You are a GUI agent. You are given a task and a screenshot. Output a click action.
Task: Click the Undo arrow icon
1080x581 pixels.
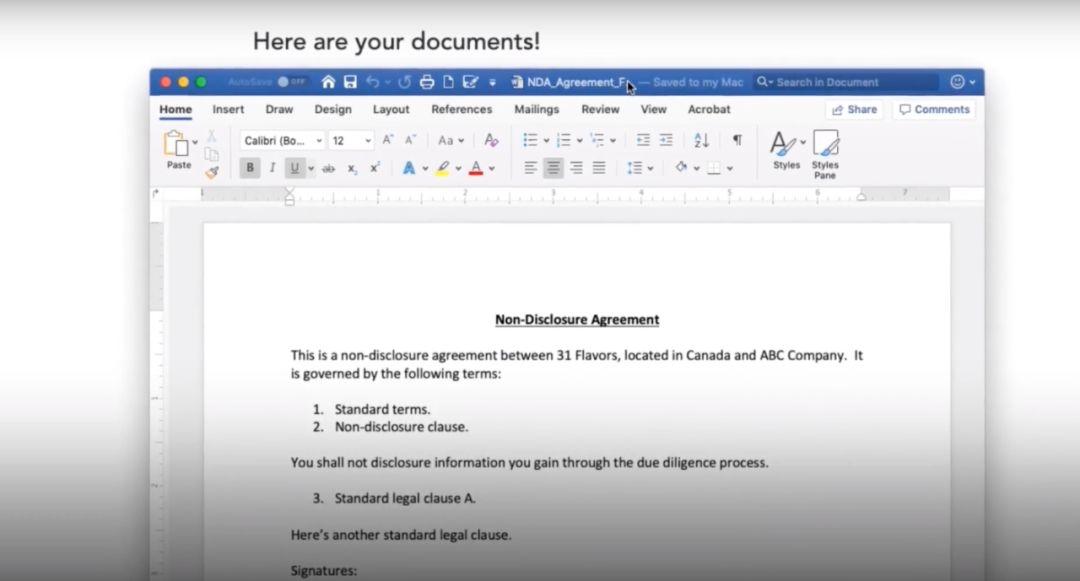(x=373, y=82)
